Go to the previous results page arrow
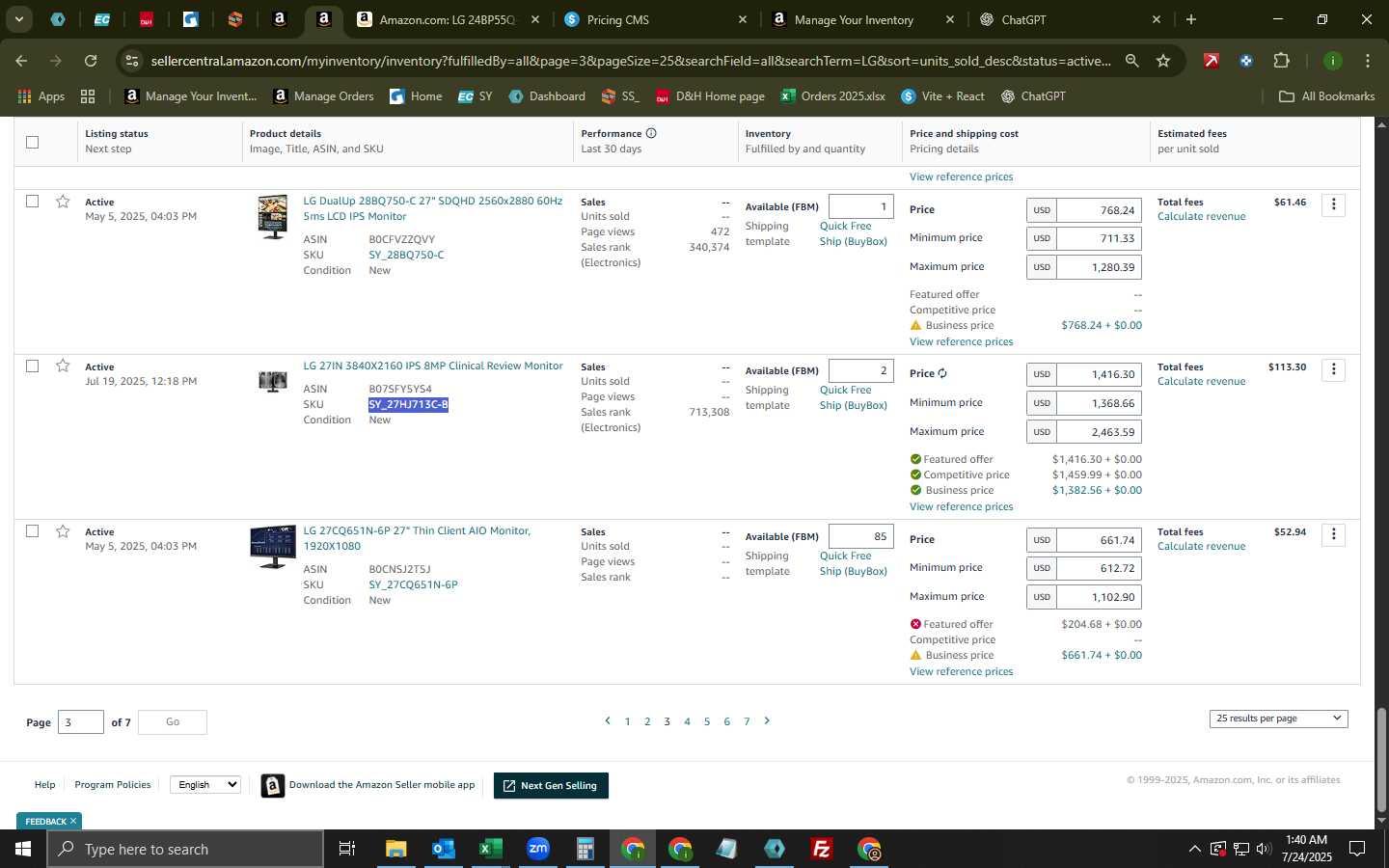1389x868 pixels. point(607,720)
